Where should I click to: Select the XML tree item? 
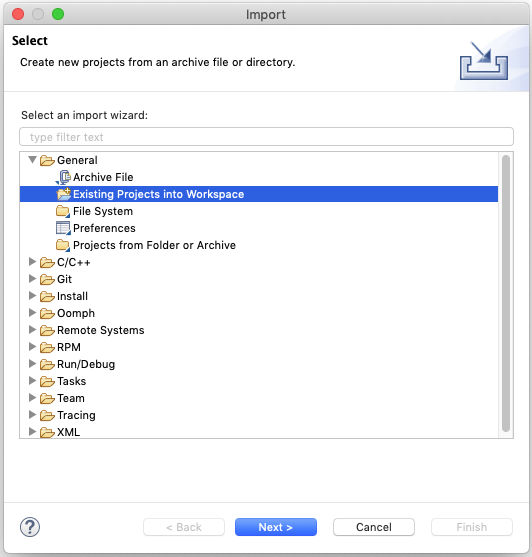pyautogui.click(x=68, y=432)
